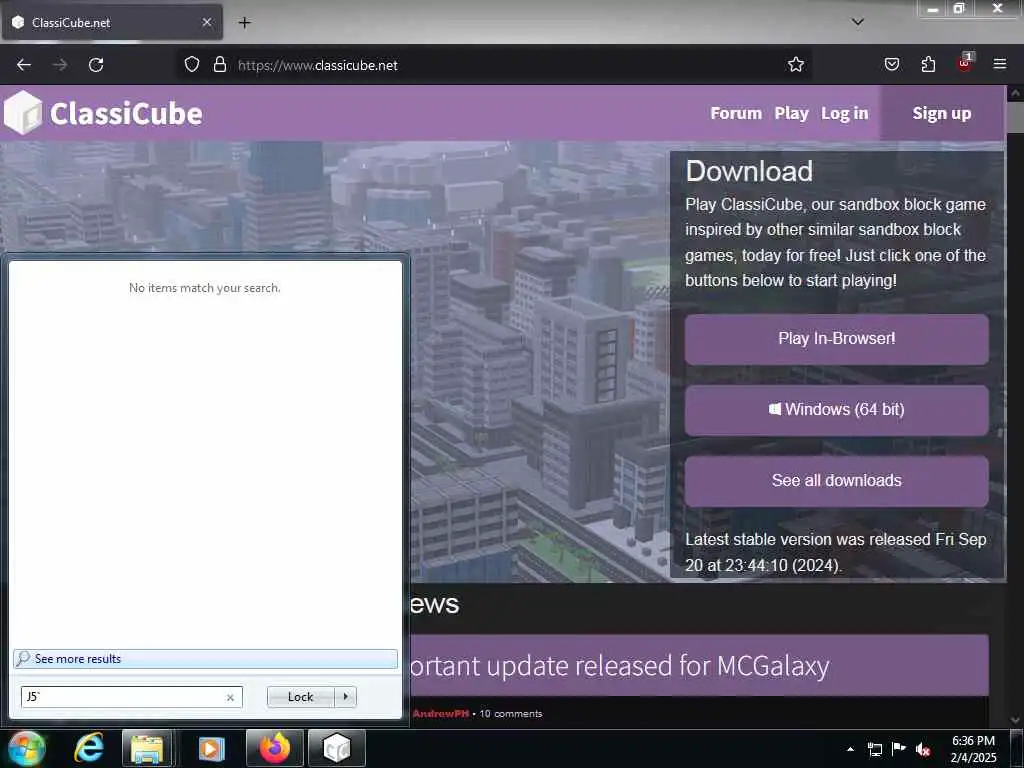View site security via the padlock icon
Image resolution: width=1024 pixels, height=768 pixels.
point(220,65)
